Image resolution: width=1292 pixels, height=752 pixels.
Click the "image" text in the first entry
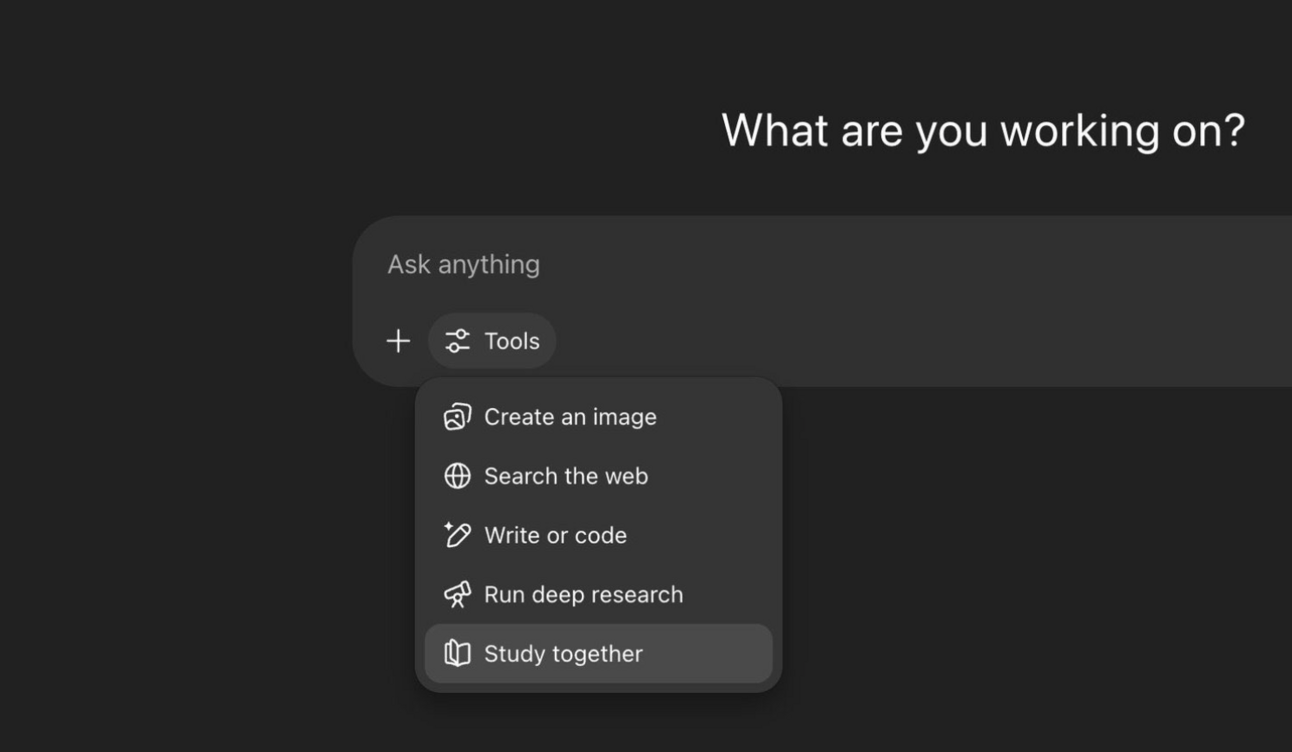(x=627, y=417)
